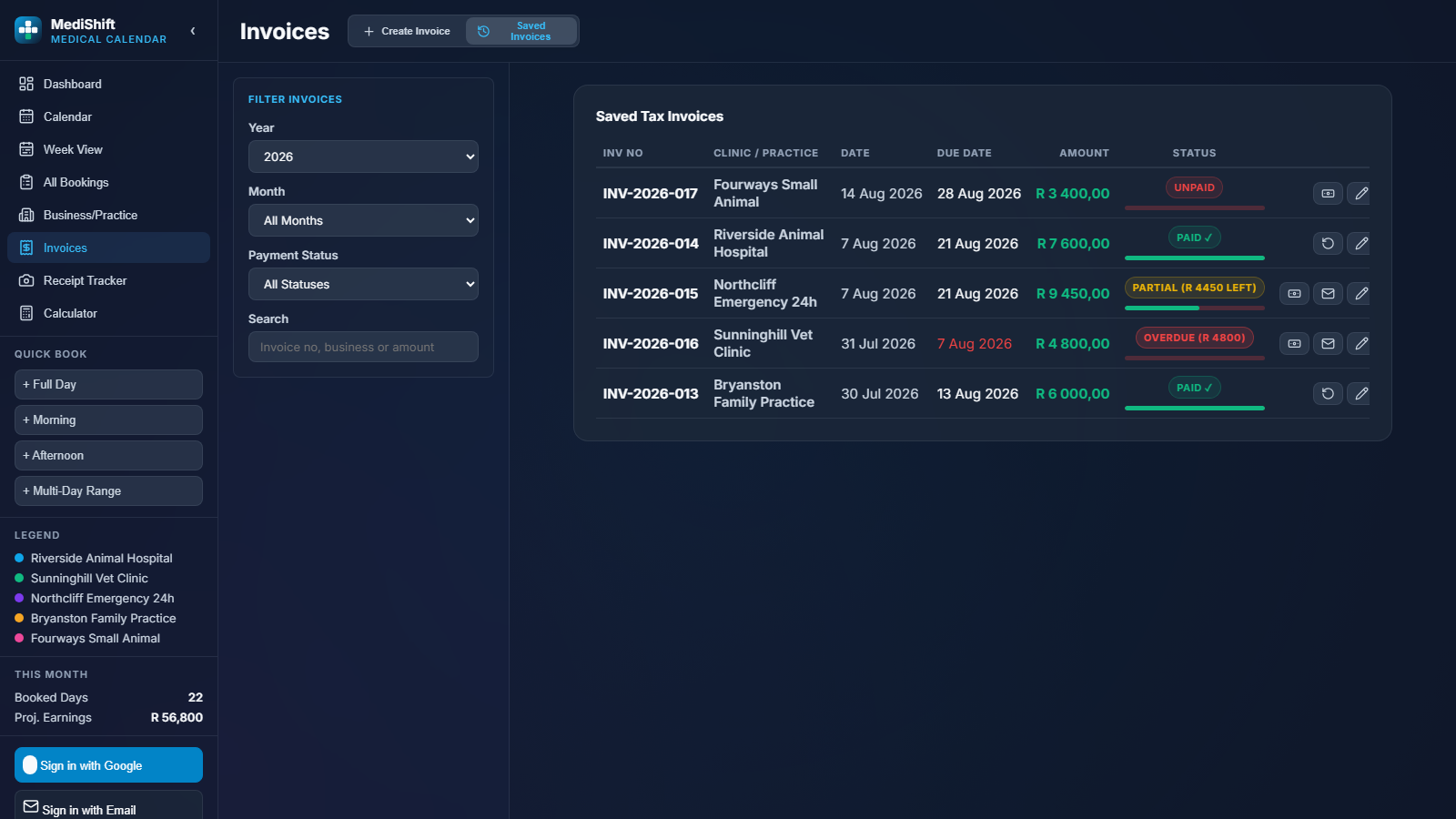Click the Create Invoice button
Viewport: 1456px width, 819px height.
[x=407, y=31]
